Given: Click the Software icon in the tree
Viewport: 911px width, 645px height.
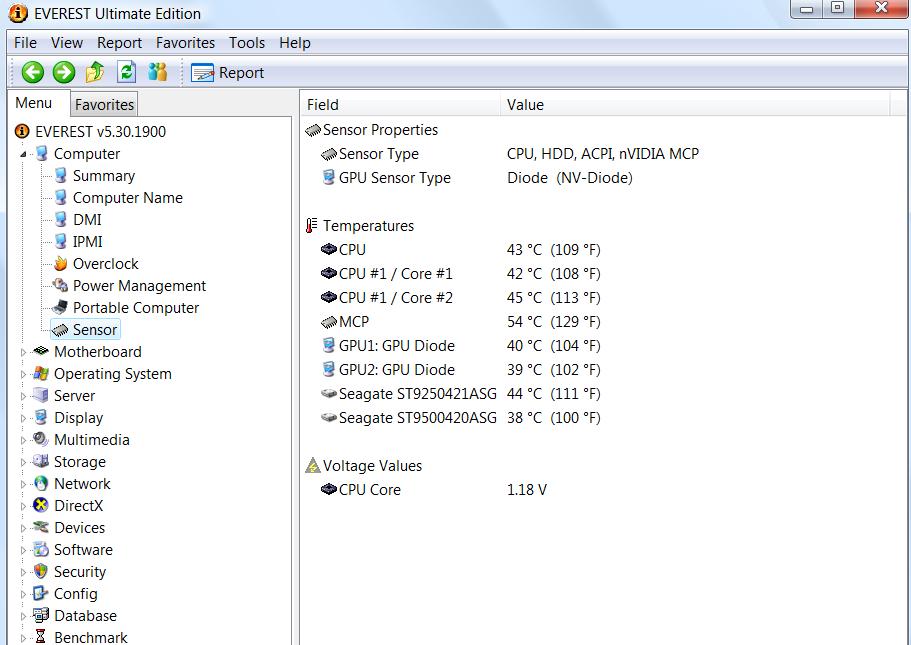Looking at the screenshot, I should 41,549.
